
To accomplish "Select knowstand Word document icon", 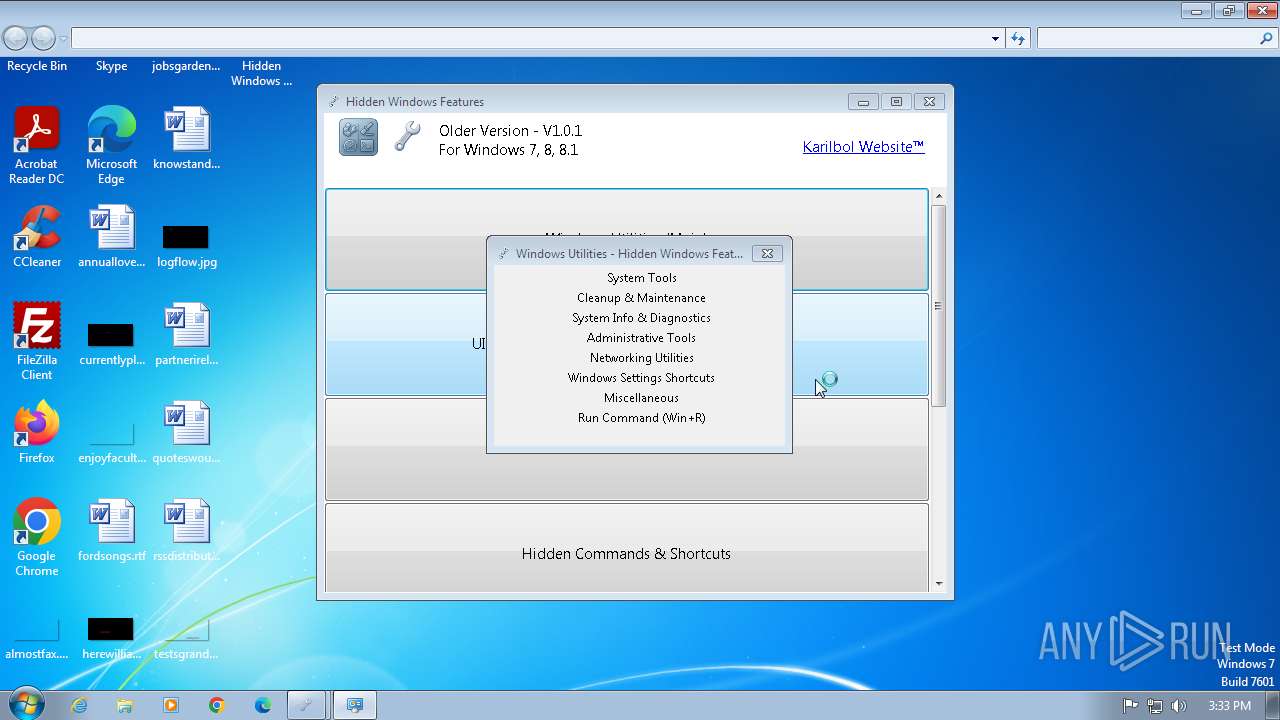I will (x=186, y=139).
